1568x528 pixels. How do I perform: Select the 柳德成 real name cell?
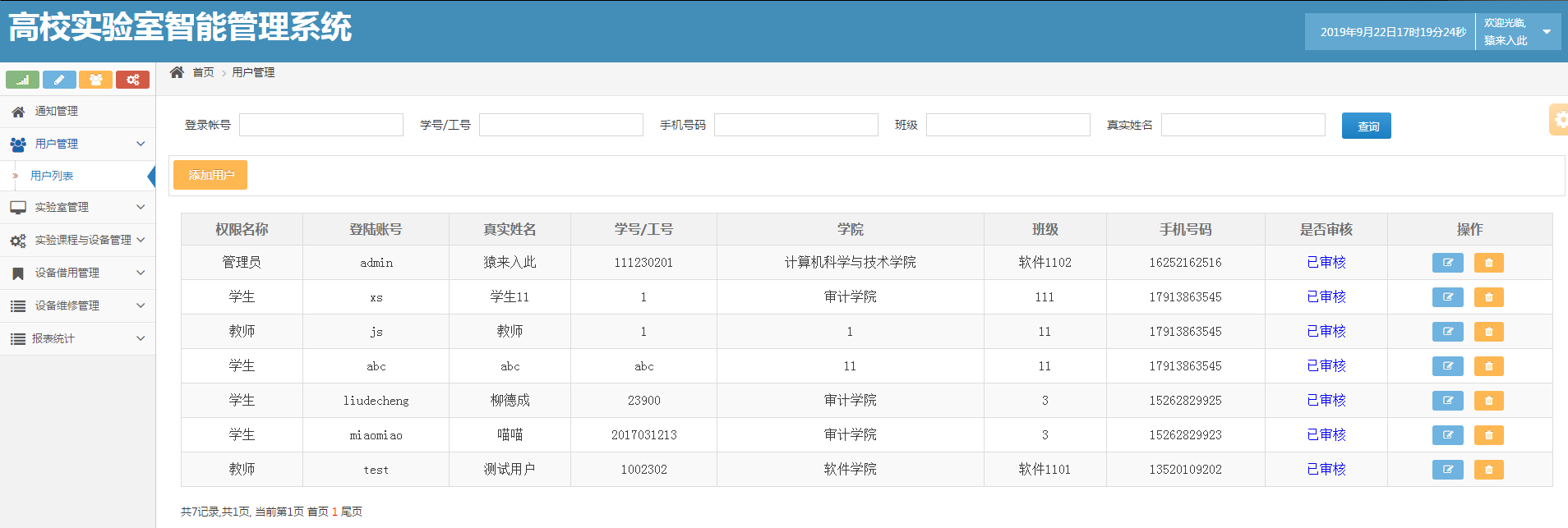pyautogui.click(x=510, y=401)
